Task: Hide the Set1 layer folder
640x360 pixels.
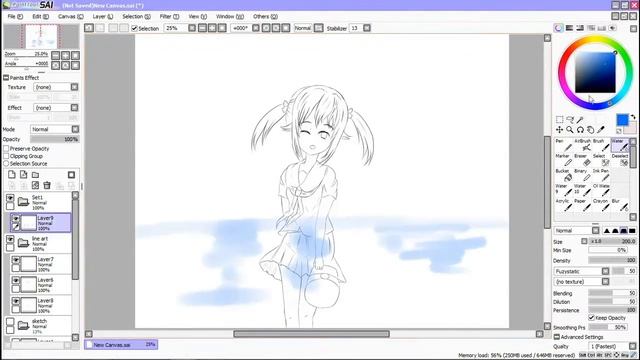Action: coord(10,198)
